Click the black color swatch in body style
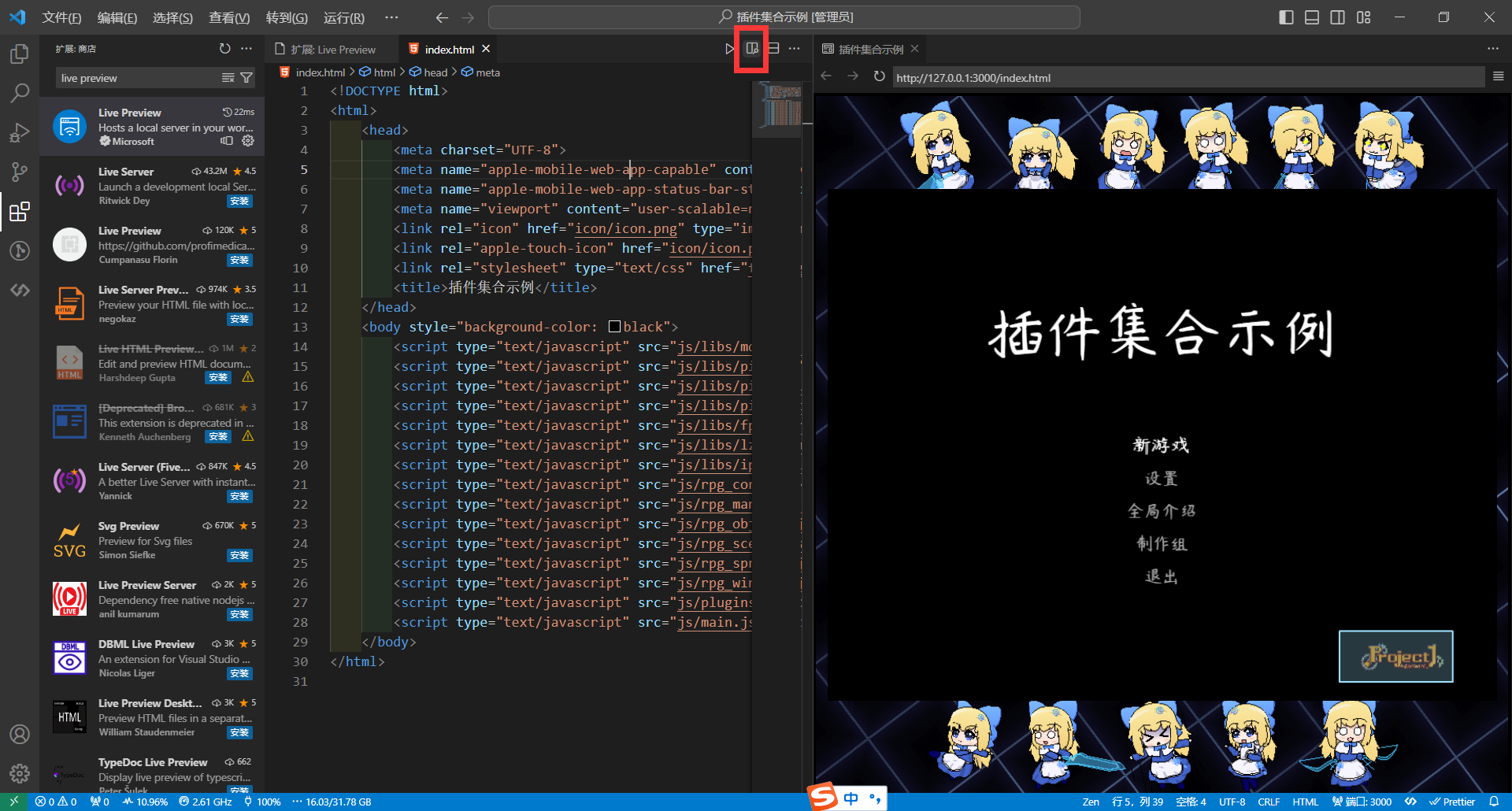The width and height of the screenshot is (1512, 811). tap(614, 327)
